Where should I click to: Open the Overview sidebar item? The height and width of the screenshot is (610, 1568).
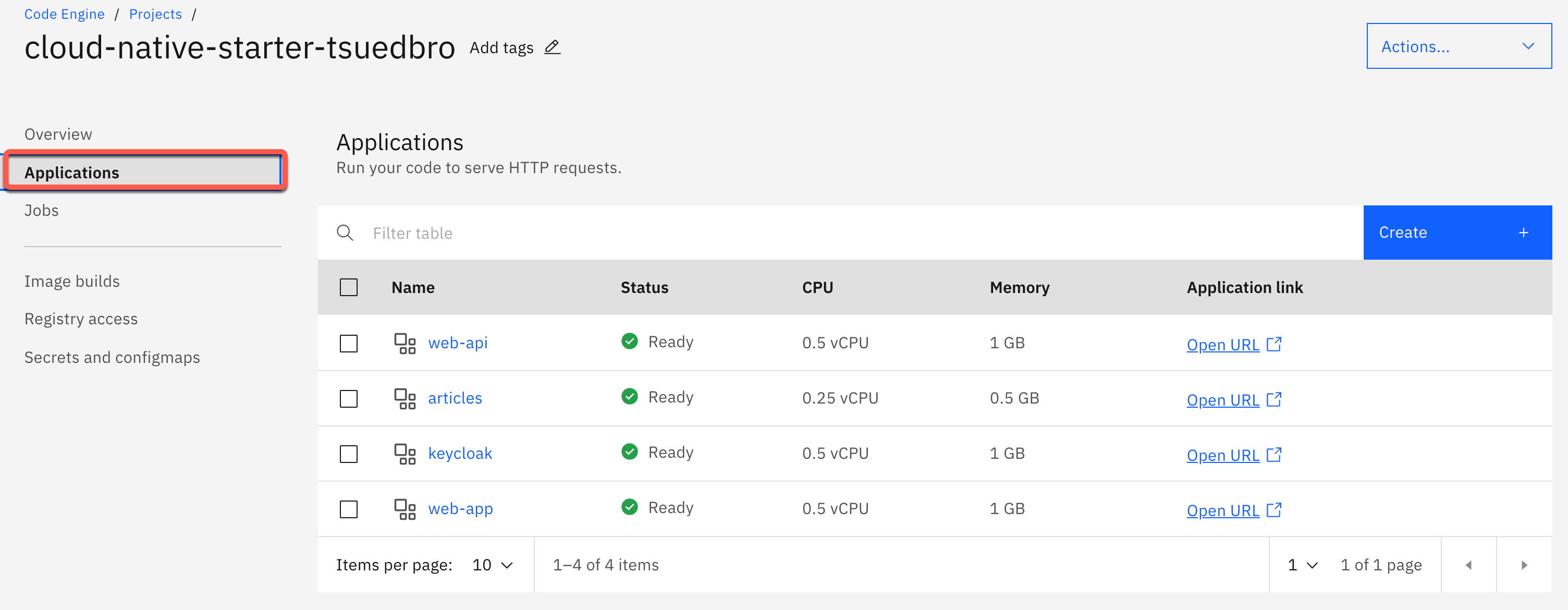(58, 134)
